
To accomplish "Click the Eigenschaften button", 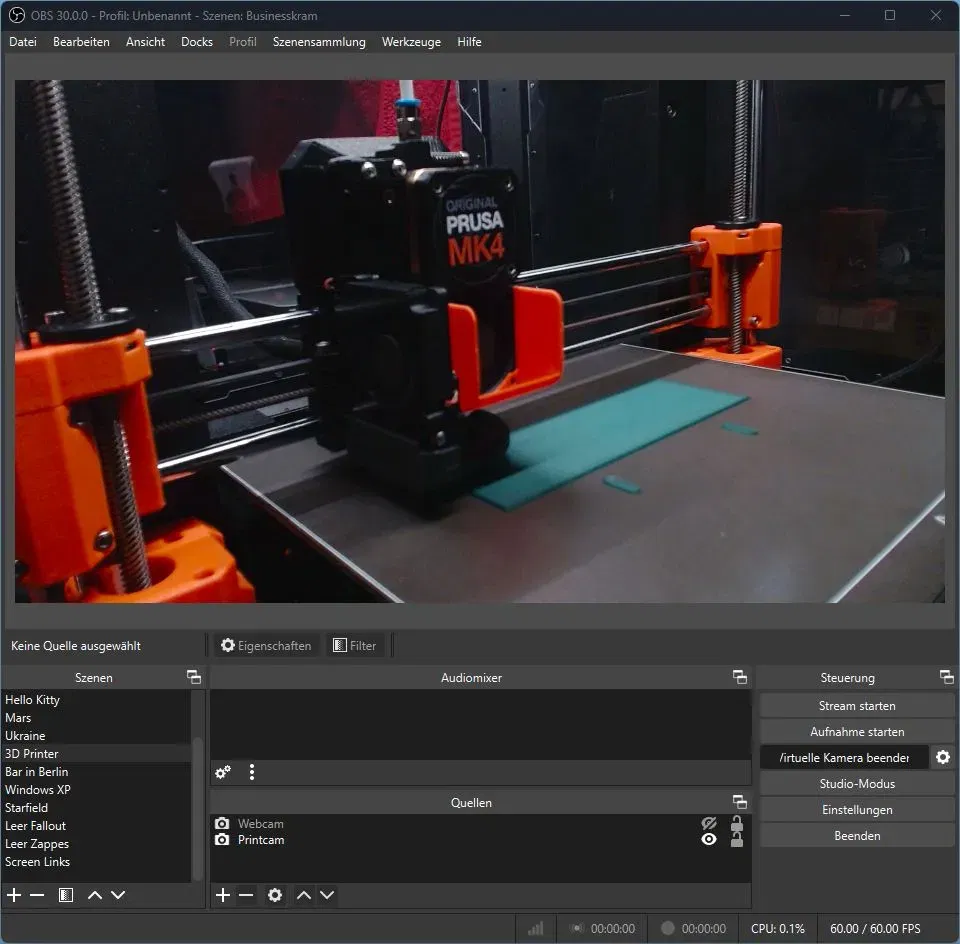I will click(266, 645).
